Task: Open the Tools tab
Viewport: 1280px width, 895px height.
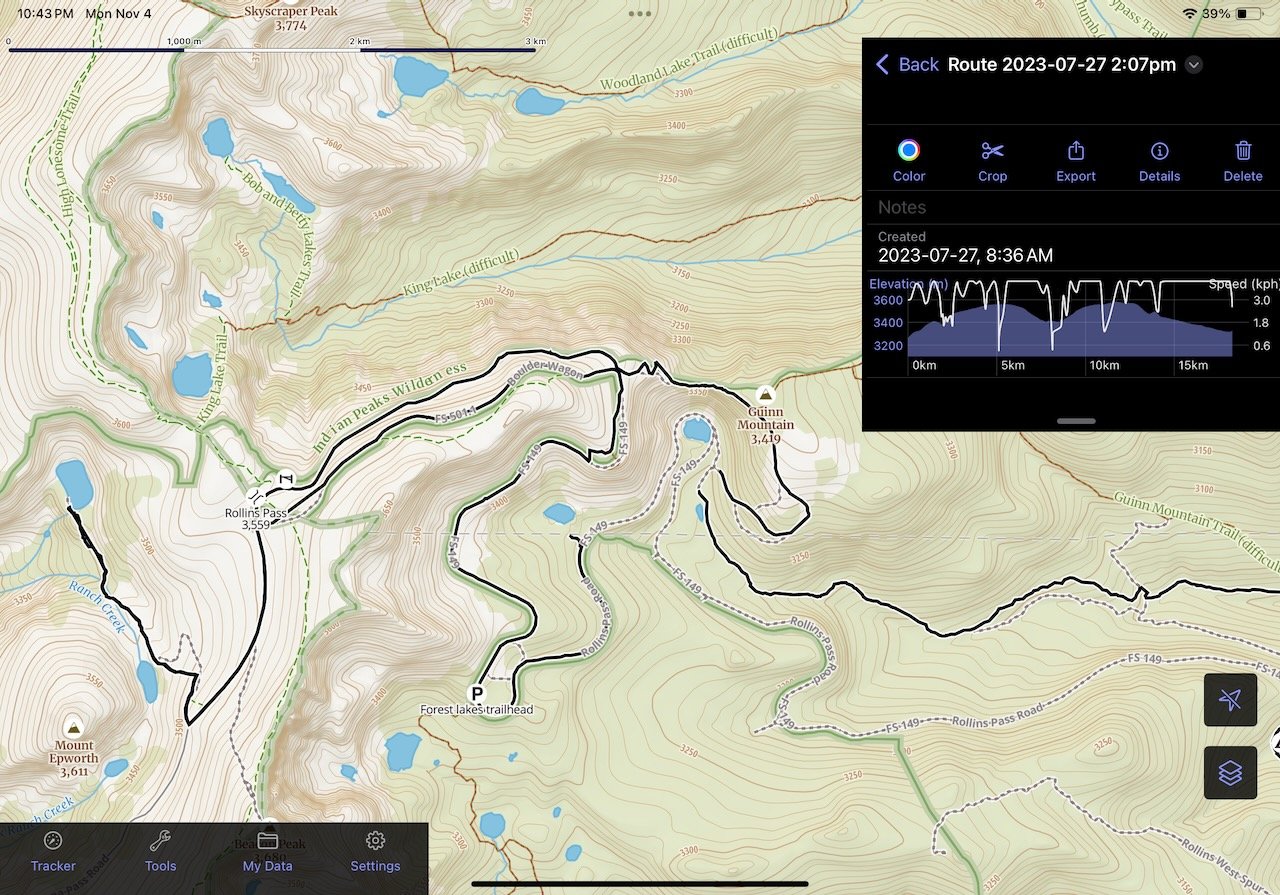Action: (160, 851)
